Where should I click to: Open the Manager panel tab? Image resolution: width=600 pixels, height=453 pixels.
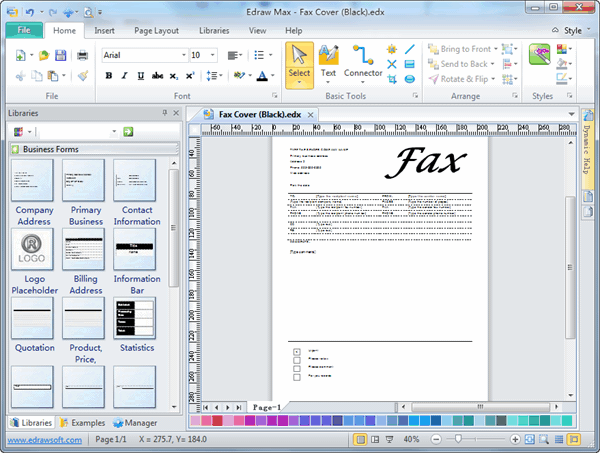[x=135, y=423]
